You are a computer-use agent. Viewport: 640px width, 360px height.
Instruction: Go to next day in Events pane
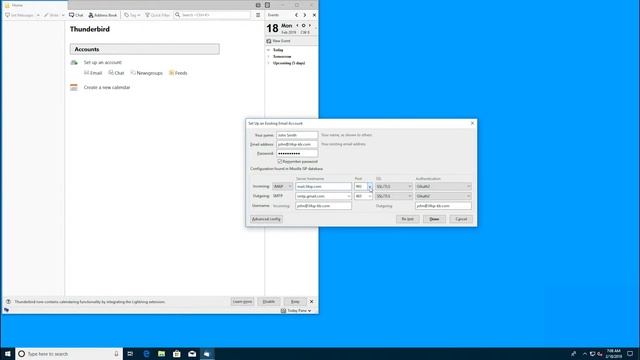pos(304,15)
